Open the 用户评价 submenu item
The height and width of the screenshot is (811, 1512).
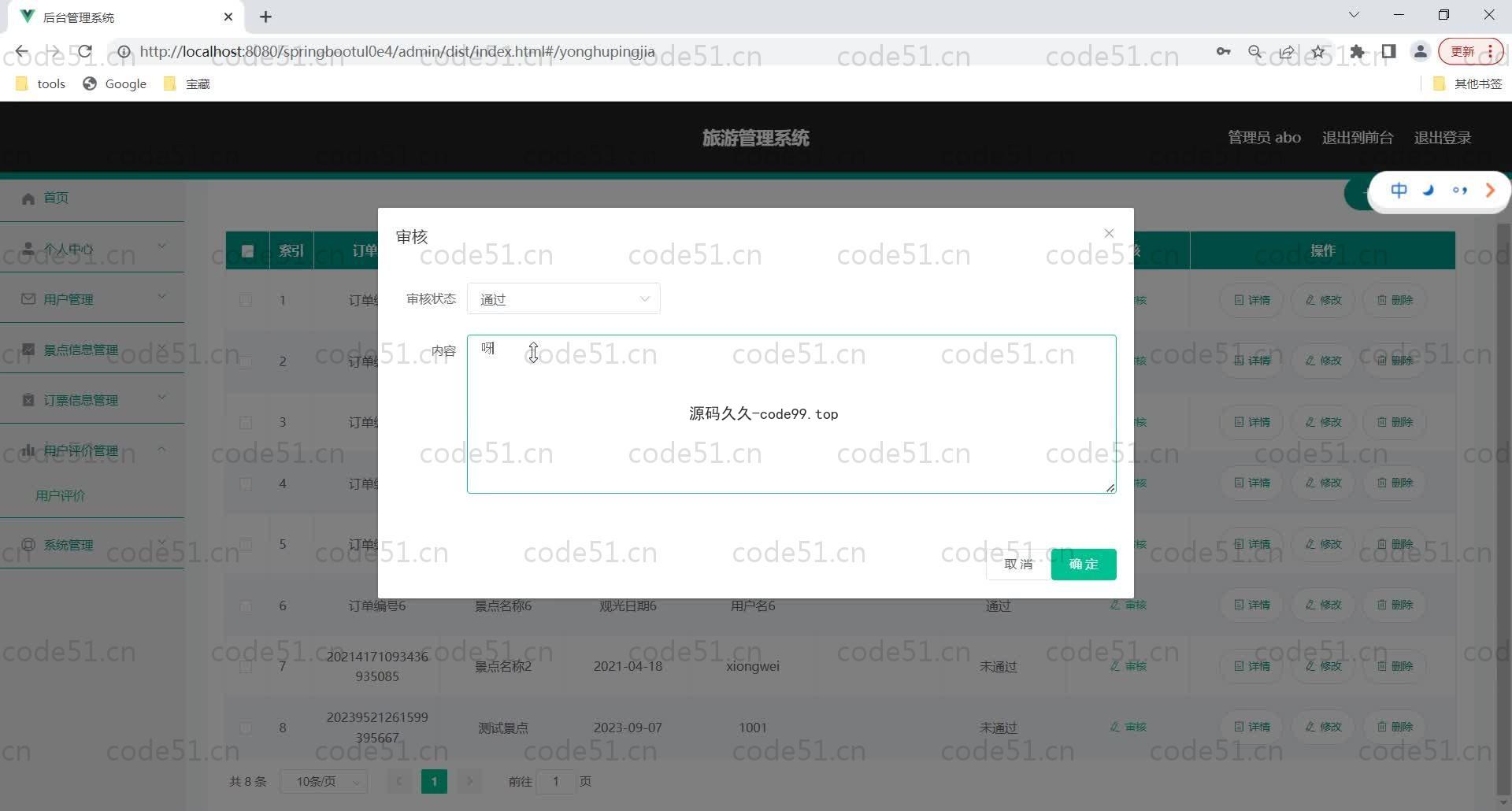point(61,495)
